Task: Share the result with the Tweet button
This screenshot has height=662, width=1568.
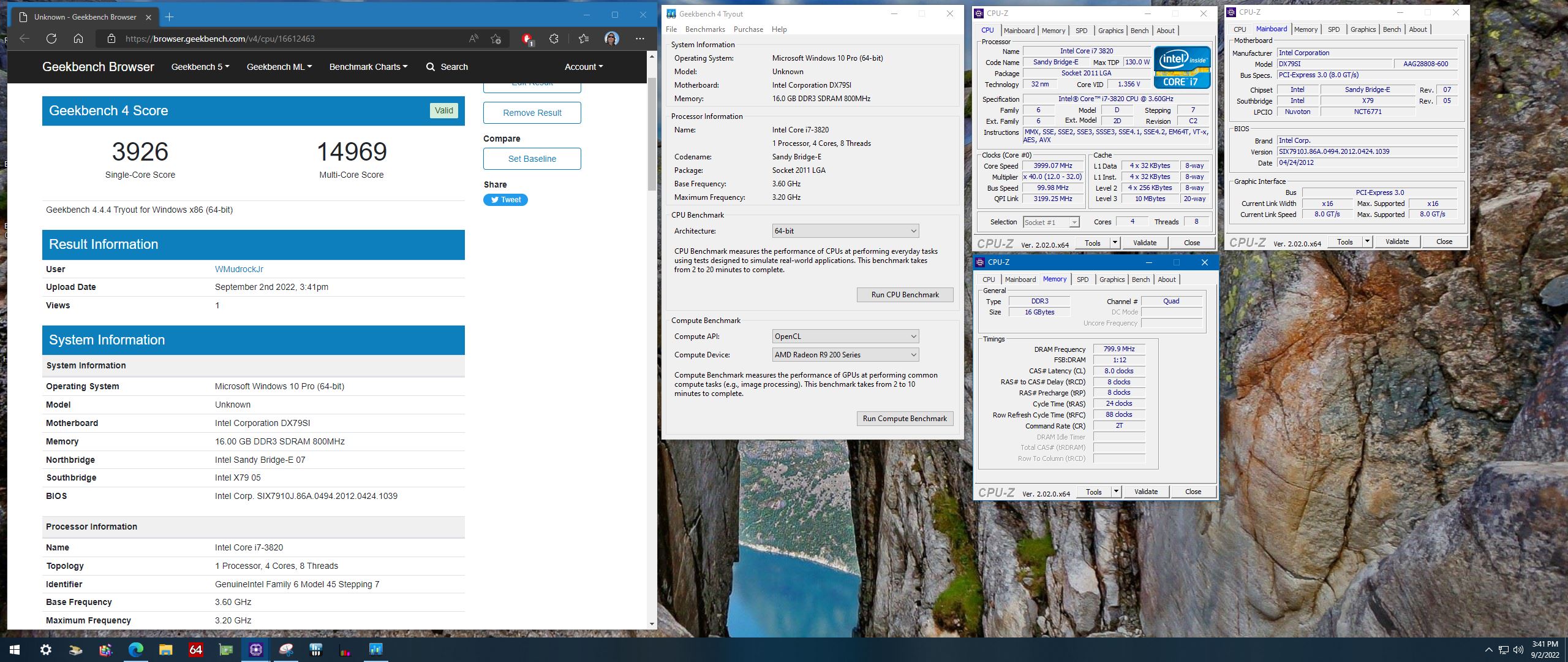Action: click(x=505, y=200)
